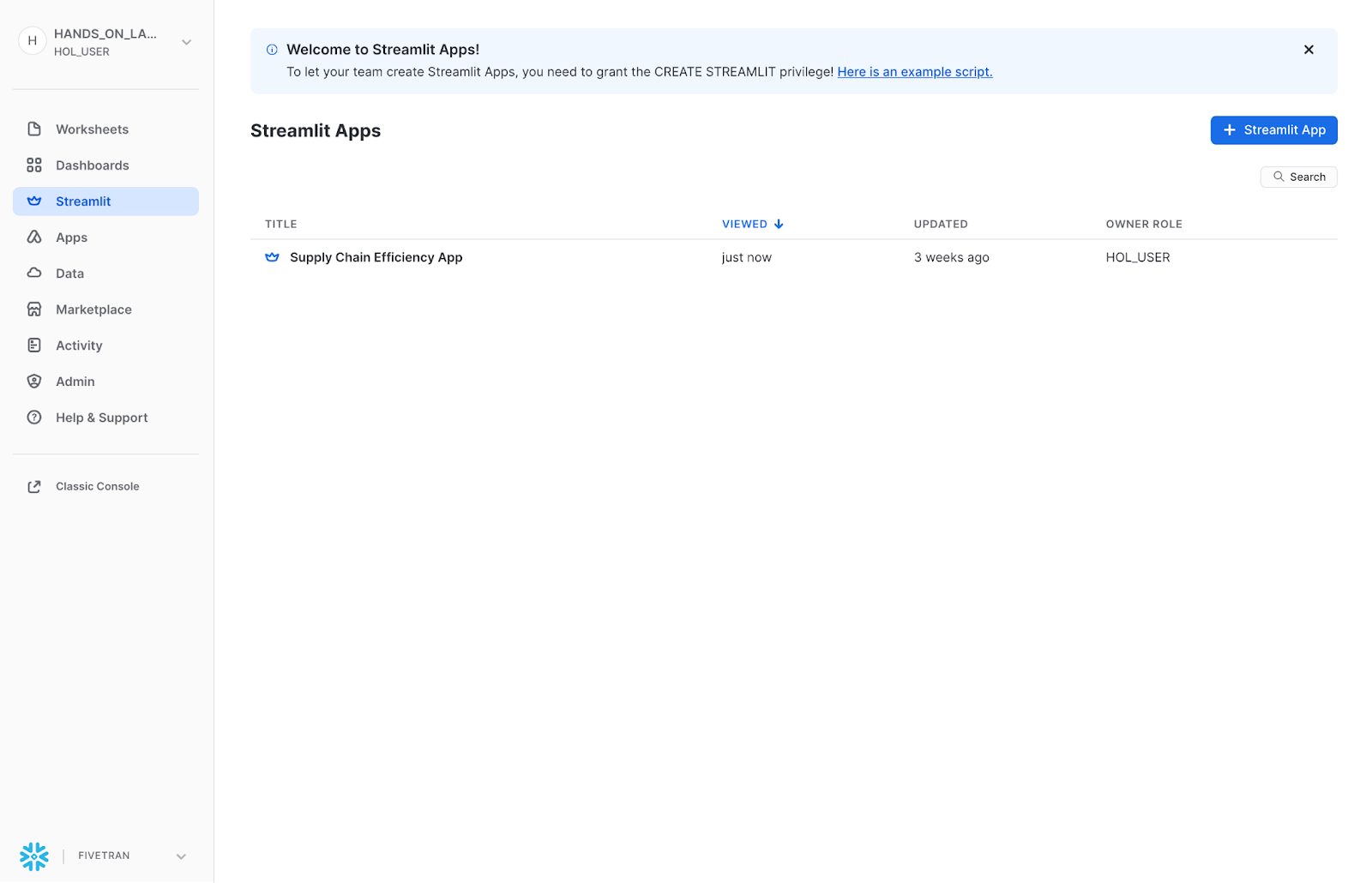Screen dimensions: 1372x883
Task: Open the Data menu item
Action: [105, 273]
